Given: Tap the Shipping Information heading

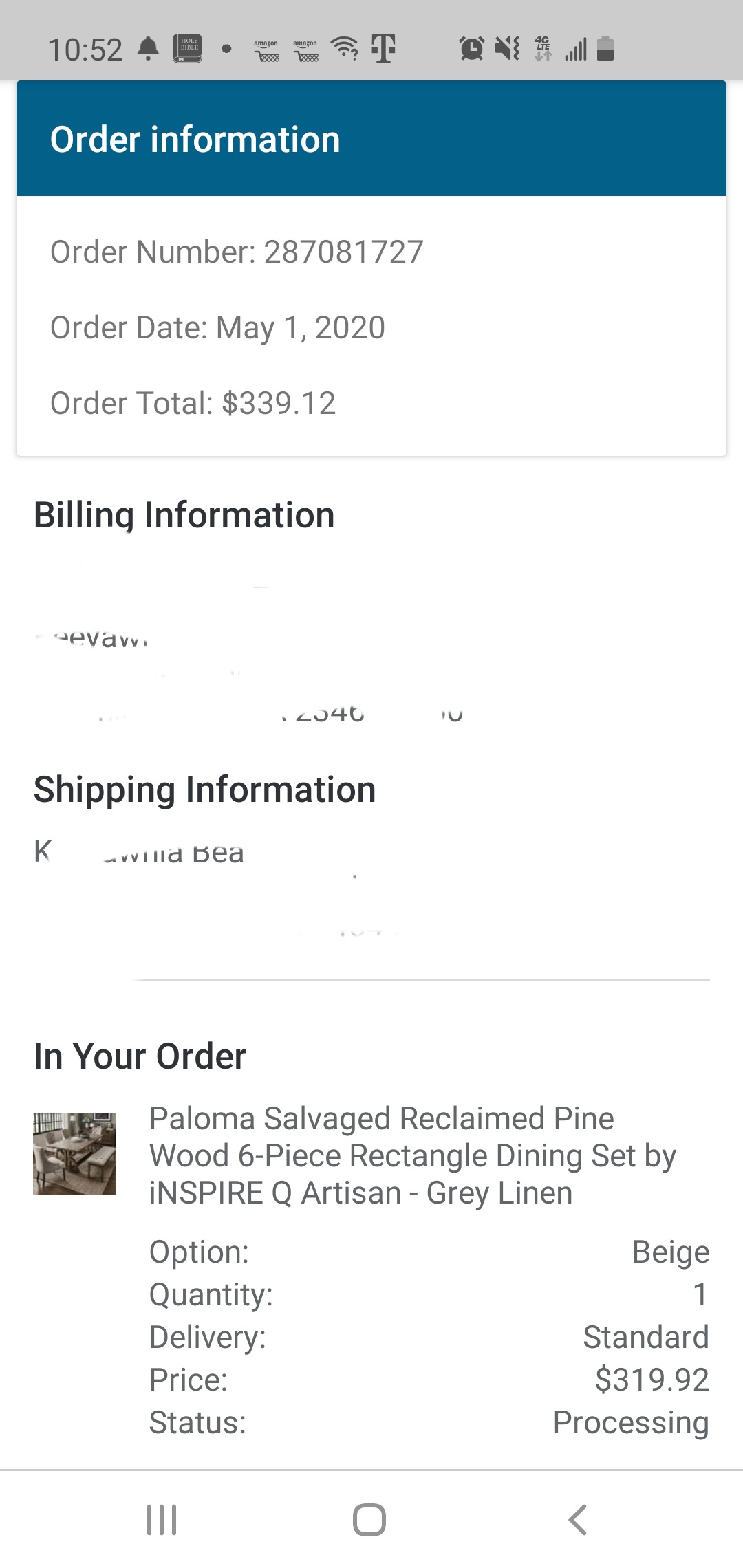Looking at the screenshot, I should point(204,790).
